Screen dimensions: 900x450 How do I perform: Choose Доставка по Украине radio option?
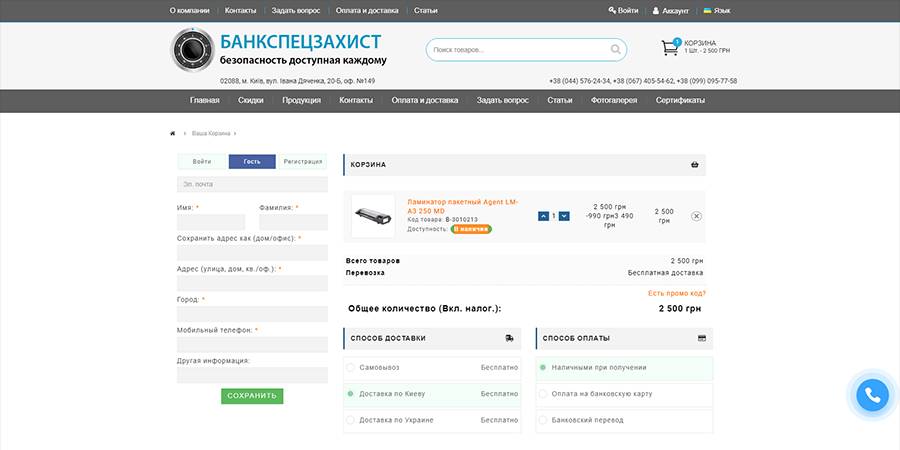(x=351, y=420)
